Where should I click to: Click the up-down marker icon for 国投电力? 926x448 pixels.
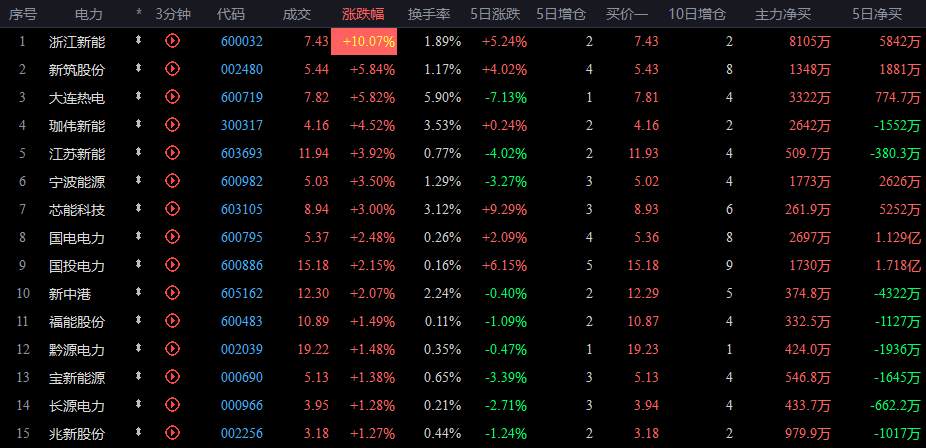[139, 264]
